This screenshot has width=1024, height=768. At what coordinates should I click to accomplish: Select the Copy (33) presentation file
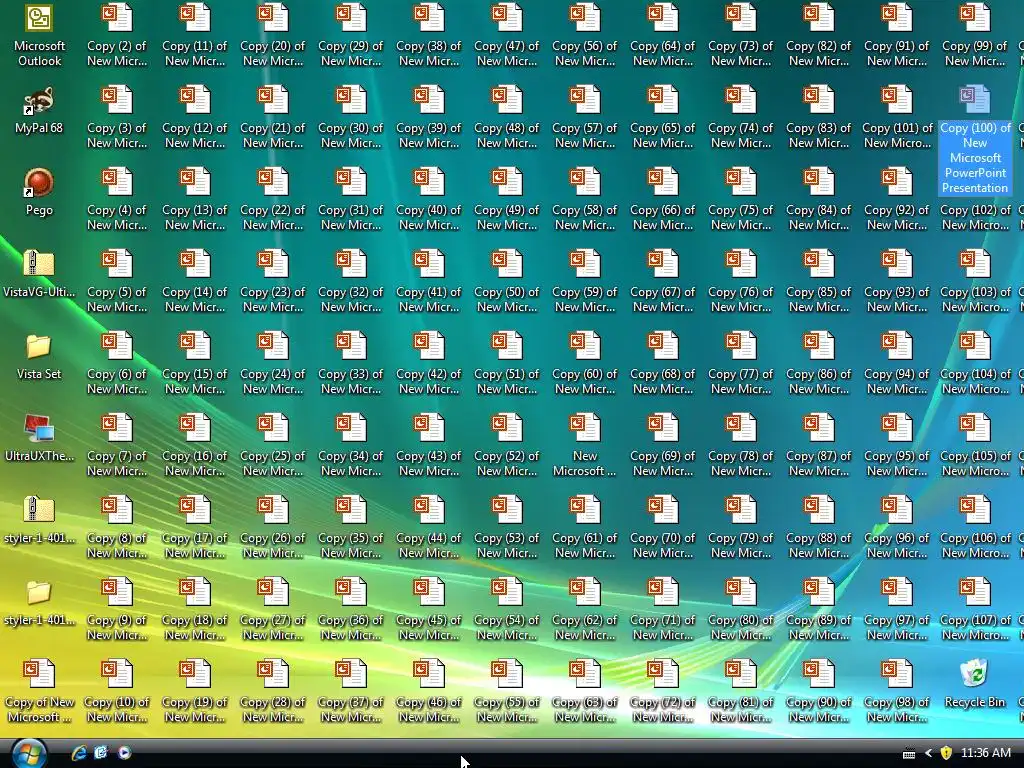click(351, 364)
